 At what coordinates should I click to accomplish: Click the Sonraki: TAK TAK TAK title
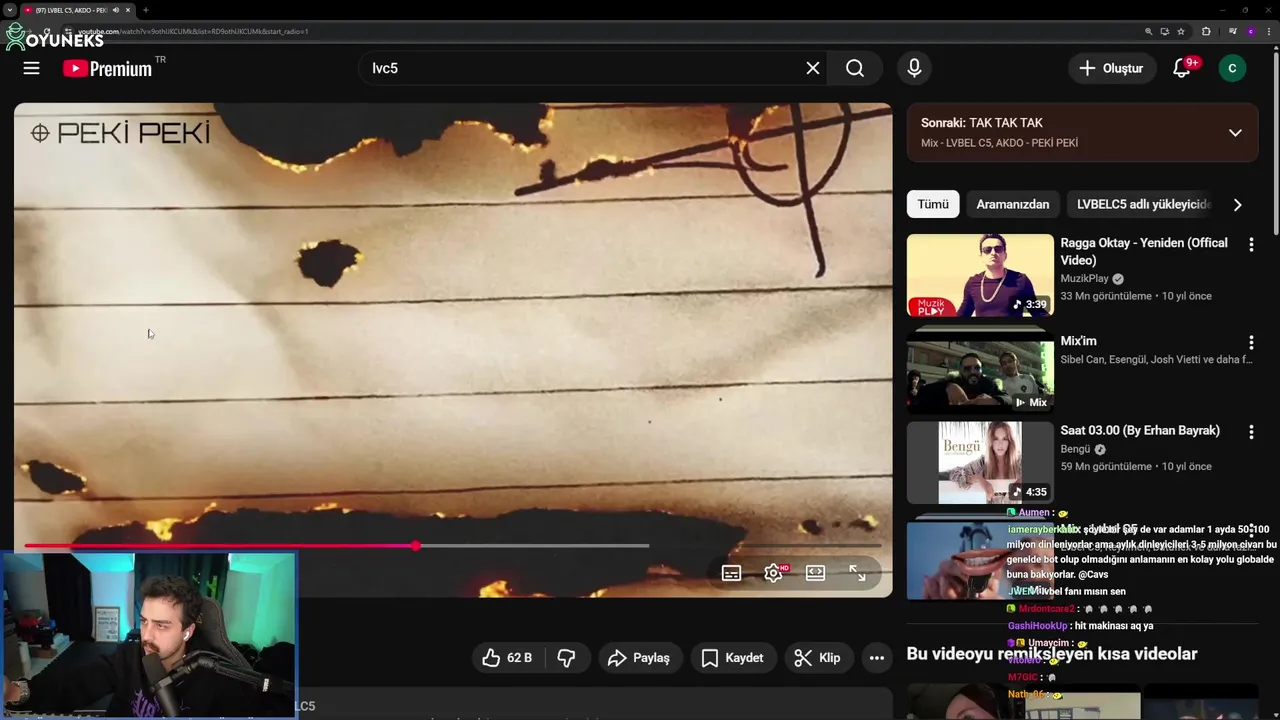(x=982, y=123)
